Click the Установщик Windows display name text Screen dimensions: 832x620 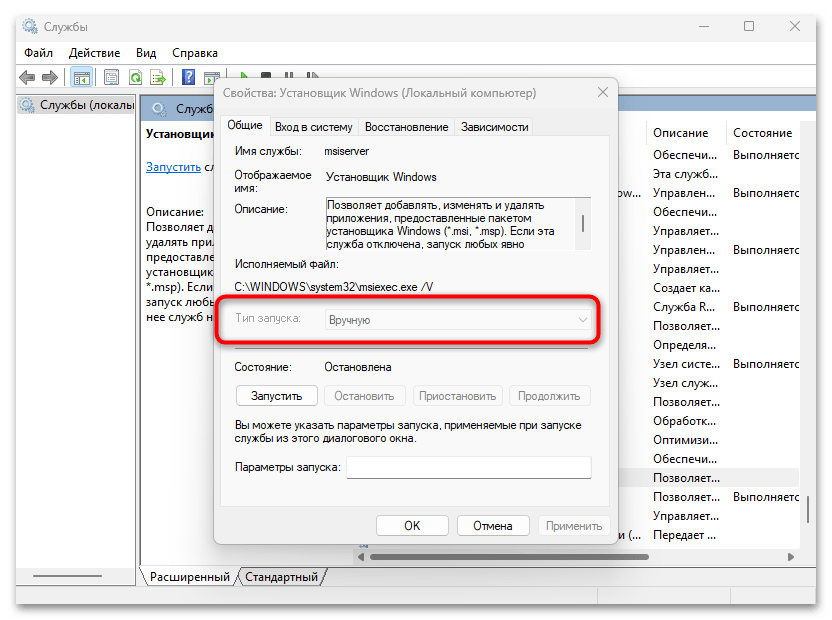(381, 177)
